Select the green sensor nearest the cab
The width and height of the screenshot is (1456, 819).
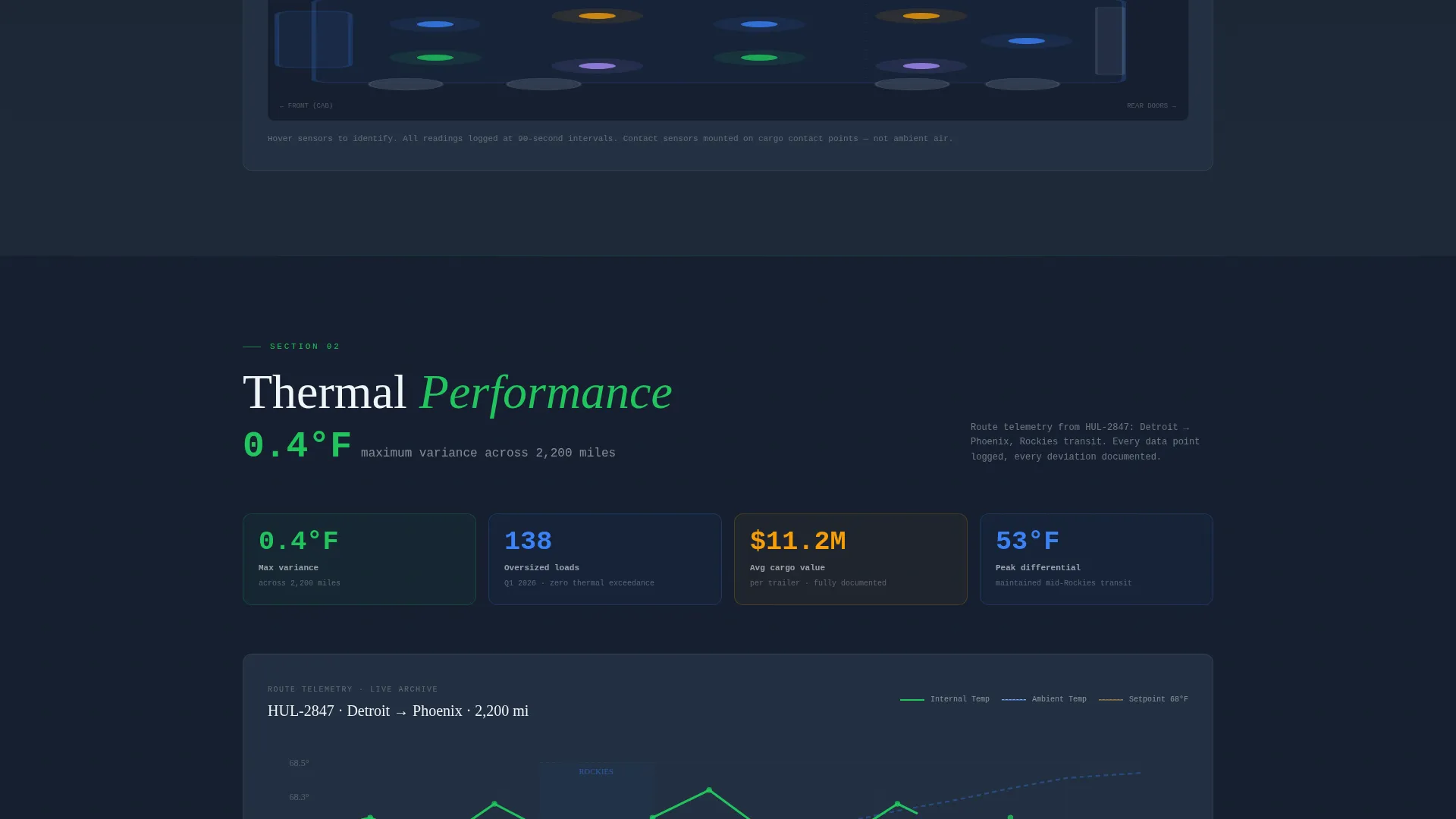point(435,58)
